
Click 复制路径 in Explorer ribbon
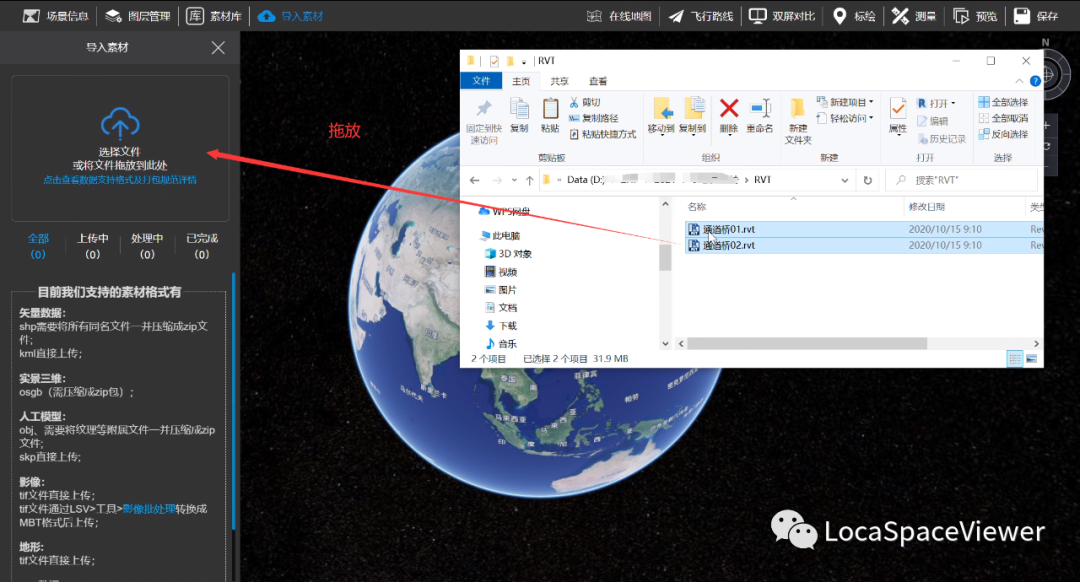593,118
